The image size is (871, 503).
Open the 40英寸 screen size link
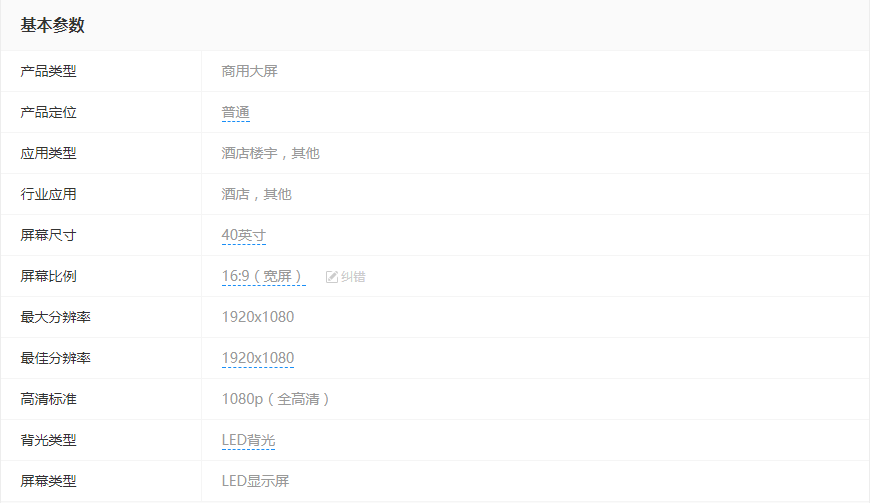tap(243, 236)
